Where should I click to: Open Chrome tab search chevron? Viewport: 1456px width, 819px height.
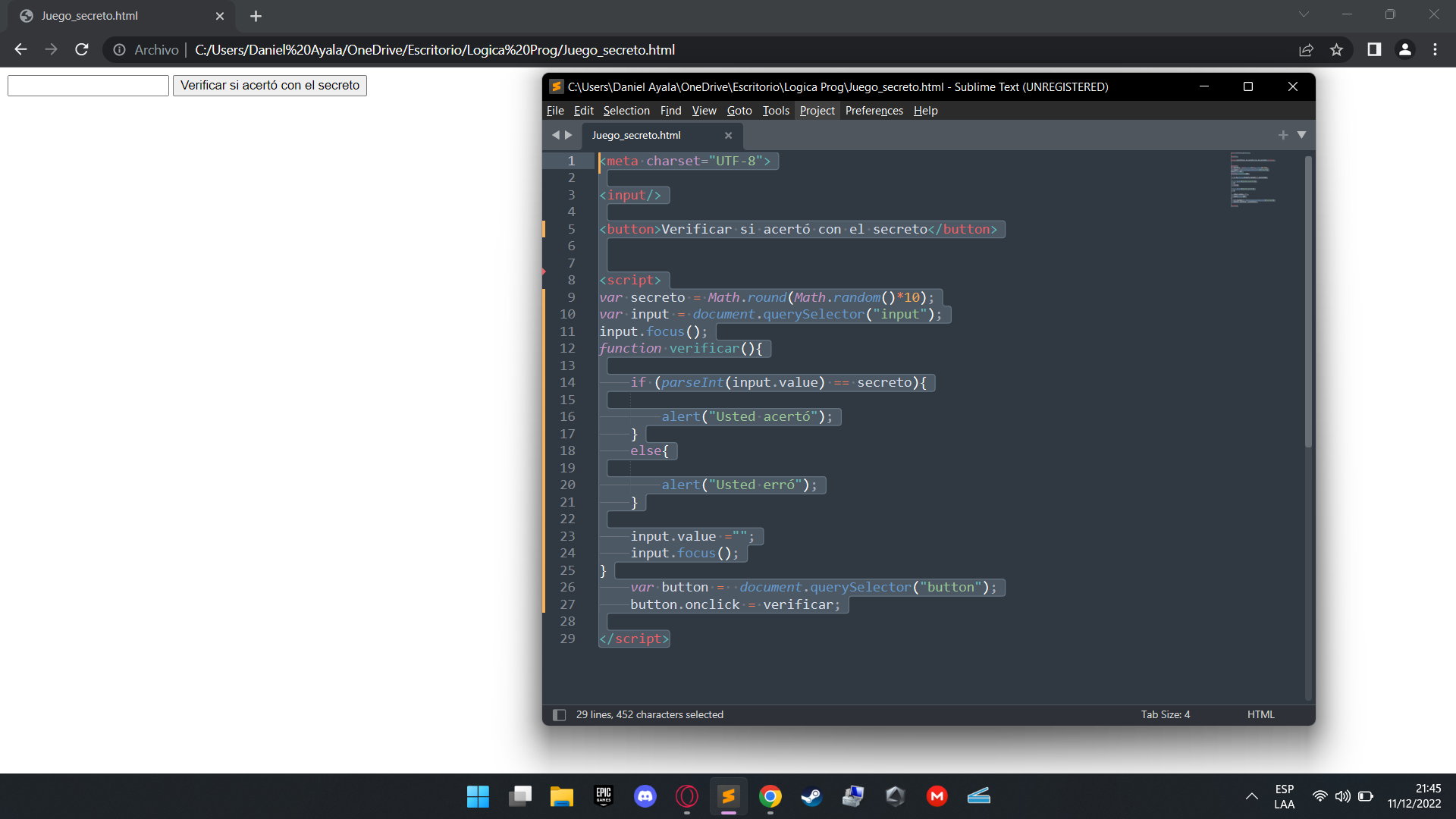tap(1304, 14)
